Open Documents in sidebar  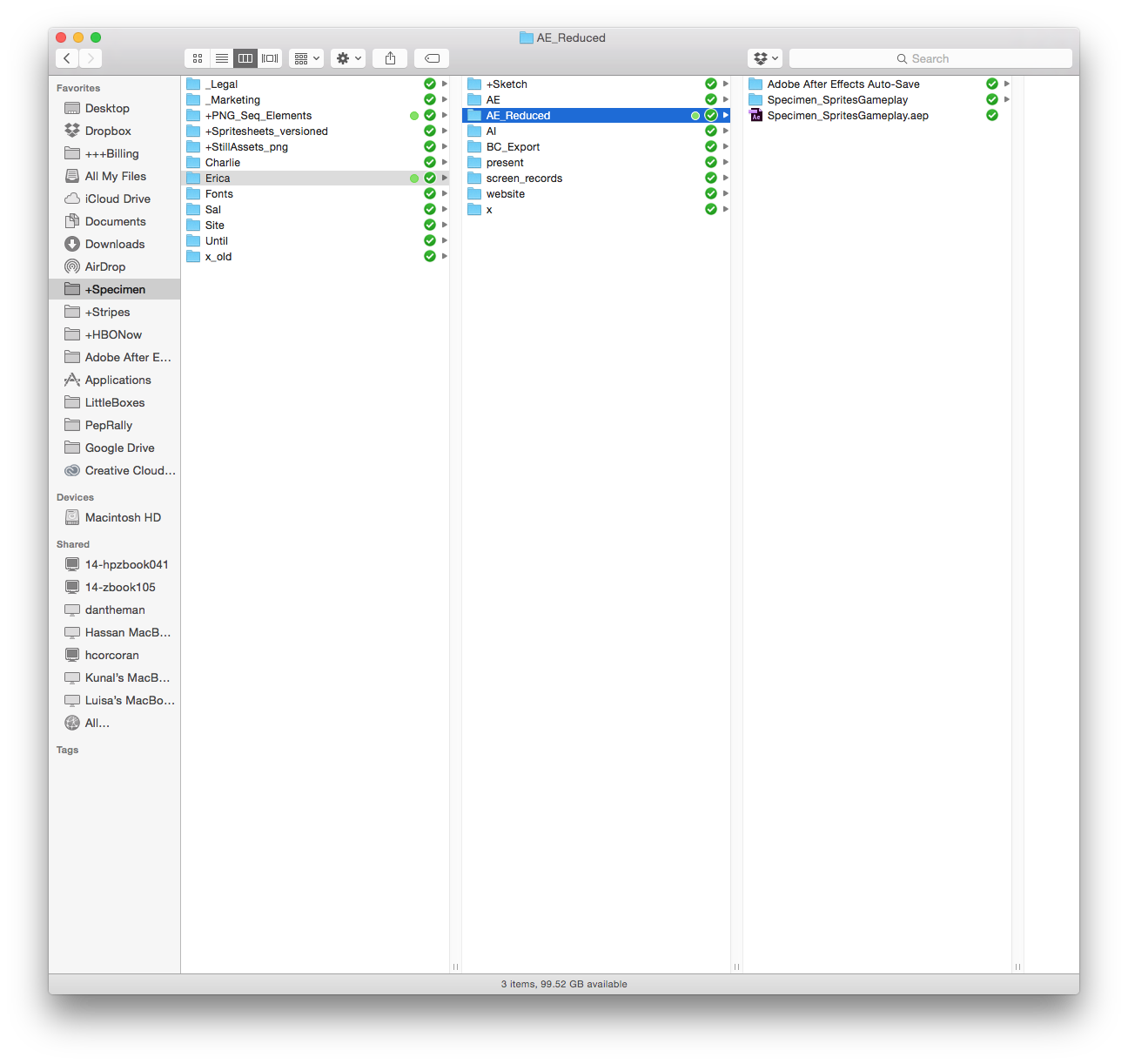coord(114,221)
